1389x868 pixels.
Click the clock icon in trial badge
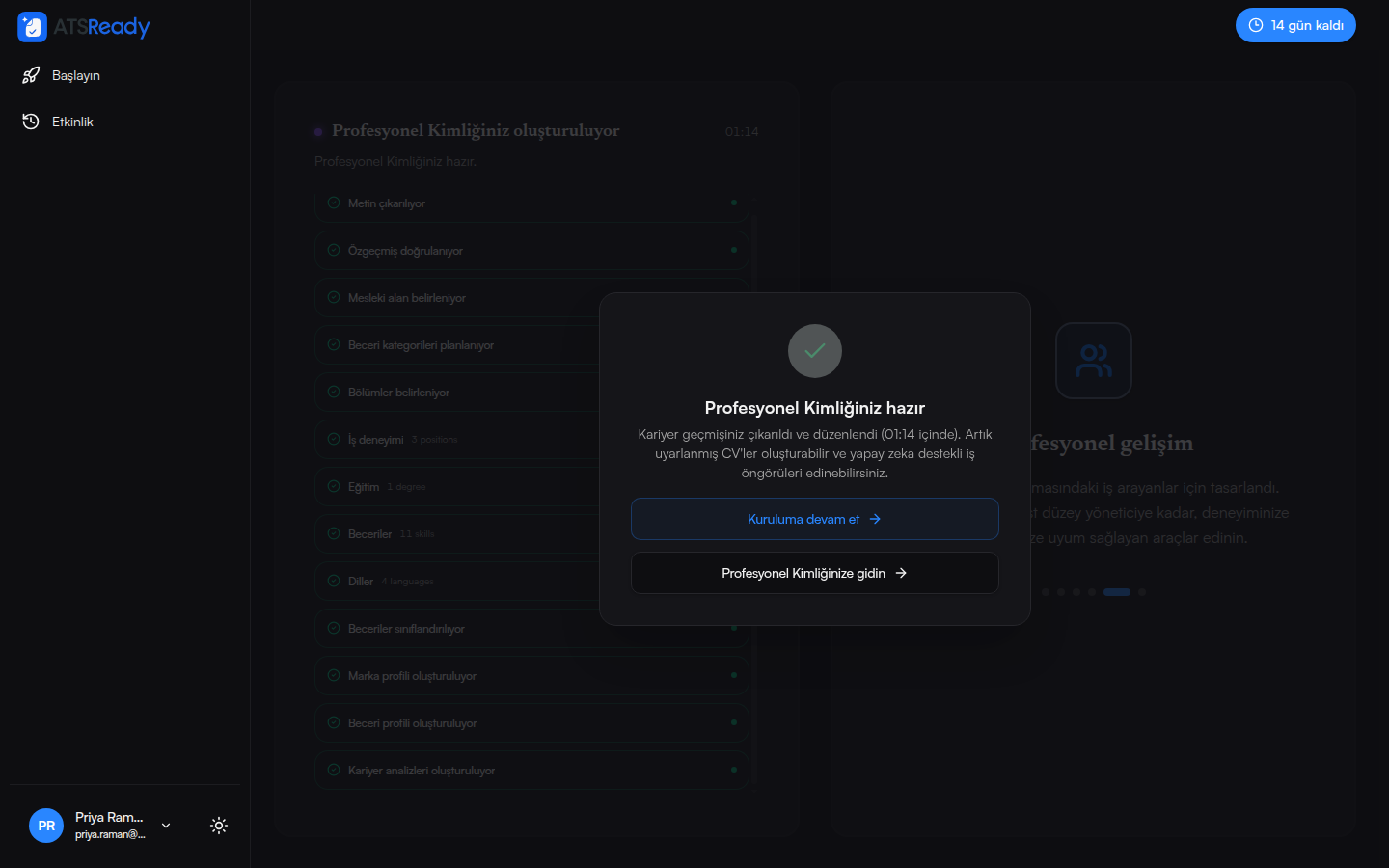coord(1256,25)
